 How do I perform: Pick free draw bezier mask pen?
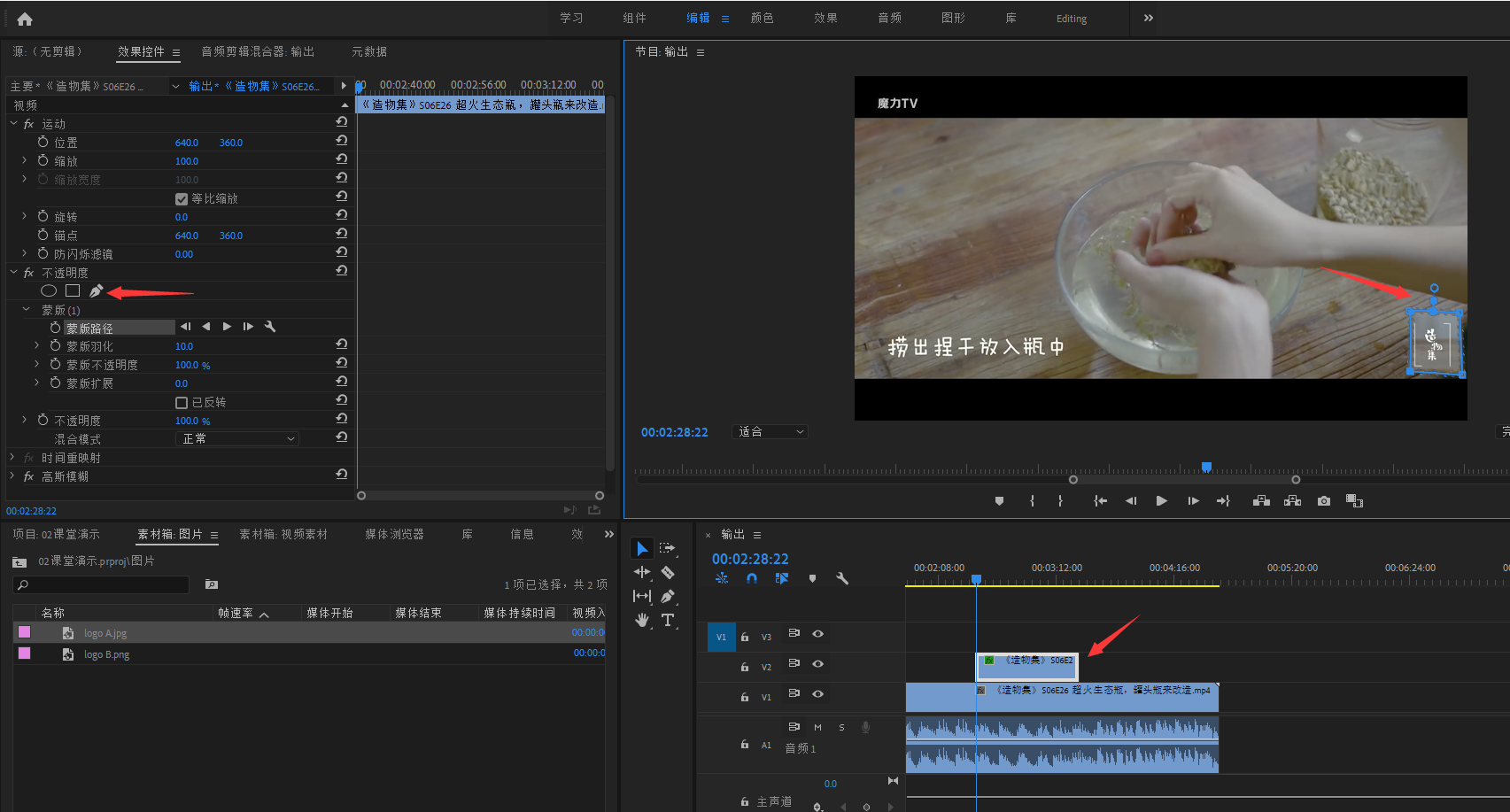click(x=97, y=290)
